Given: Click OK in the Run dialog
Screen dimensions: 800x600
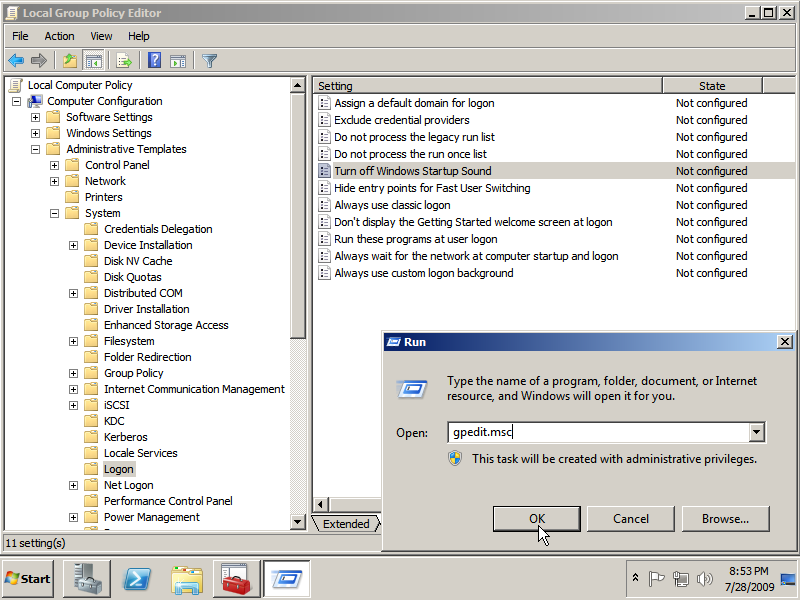Looking at the screenshot, I should coord(537,519).
